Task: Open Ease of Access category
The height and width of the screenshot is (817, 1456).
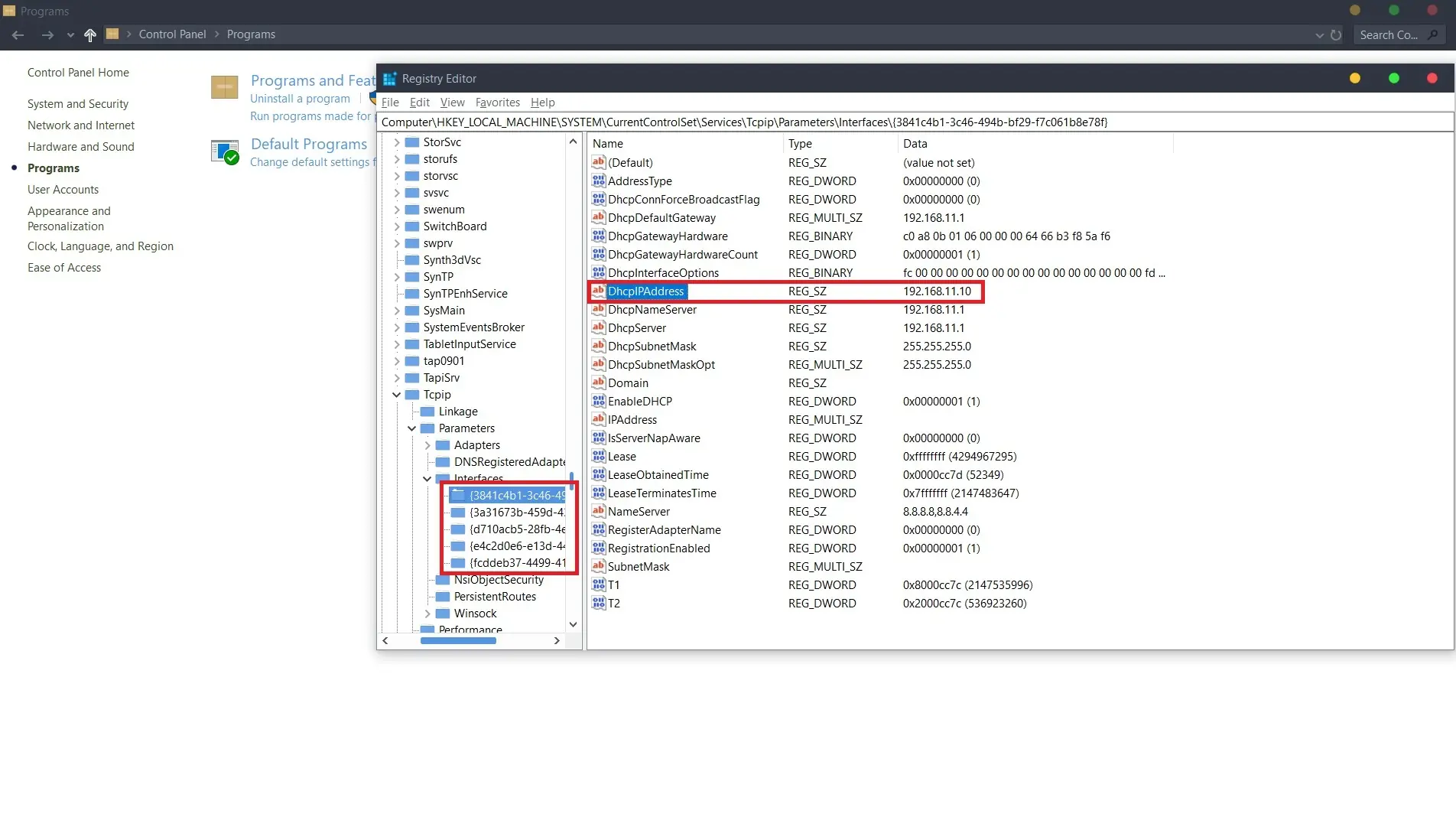Action: click(x=64, y=268)
